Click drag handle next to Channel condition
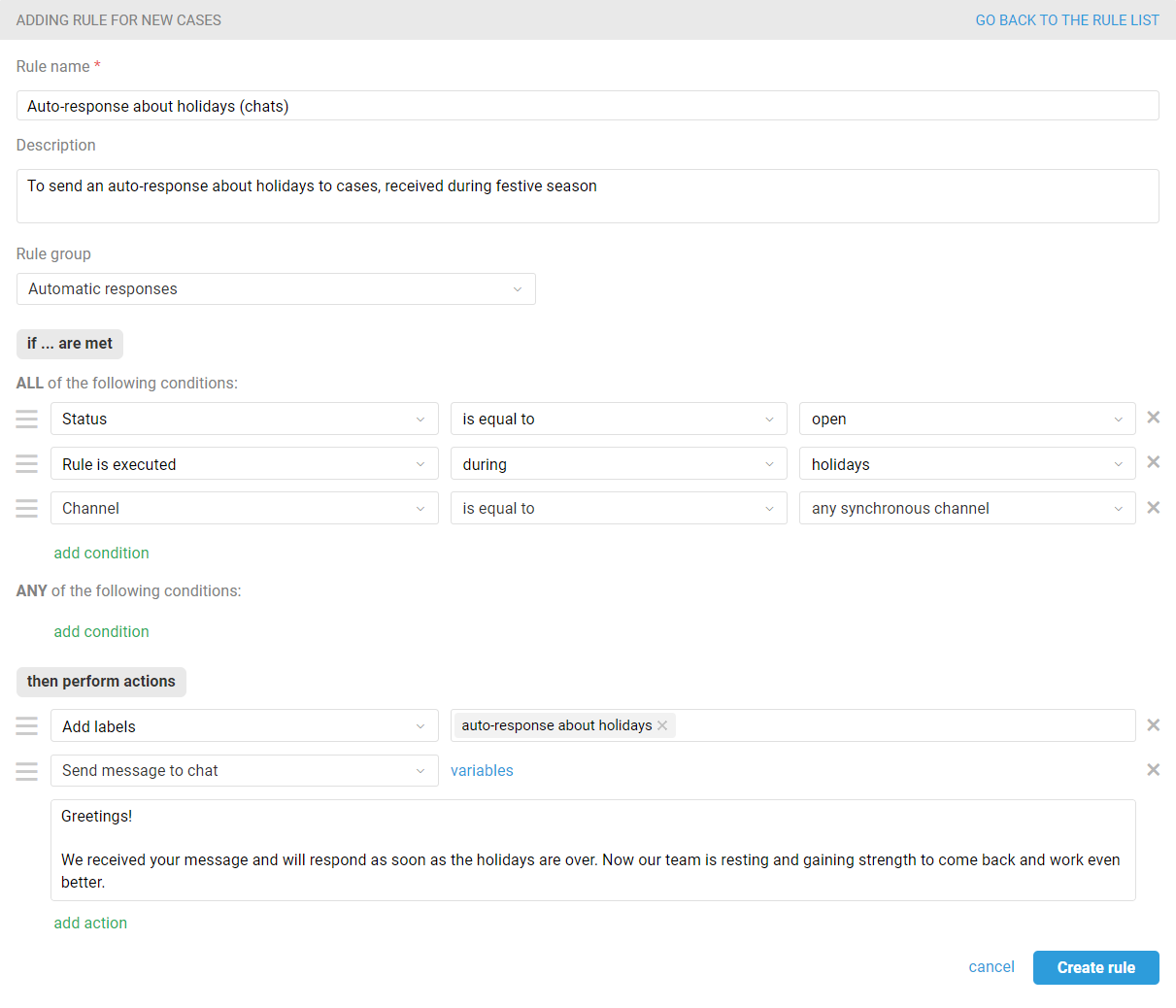The width and height of the screenshot is (1176, 1008). 27,508
